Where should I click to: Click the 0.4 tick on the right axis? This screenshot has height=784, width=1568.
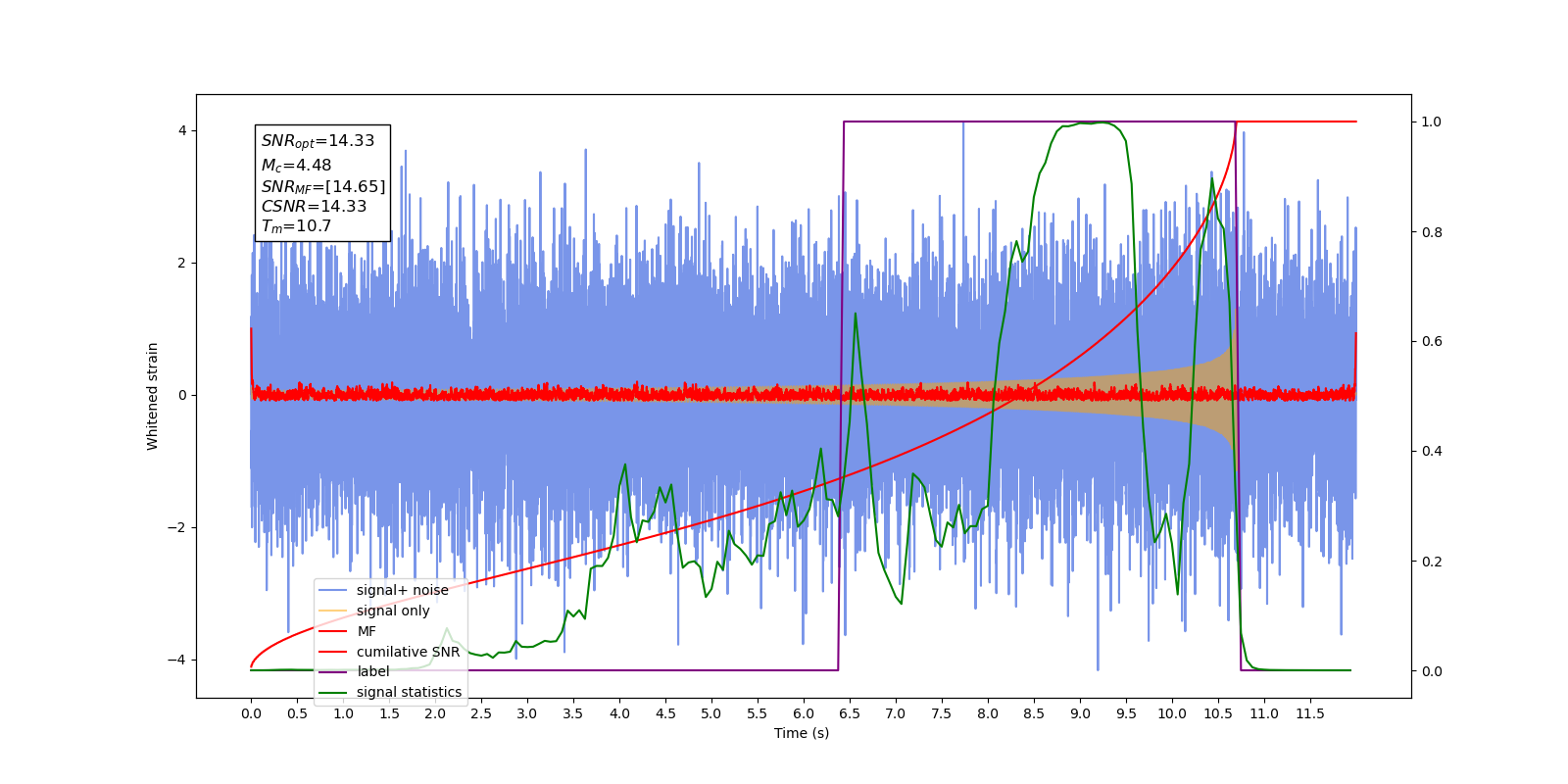(x=1432, y=452)
